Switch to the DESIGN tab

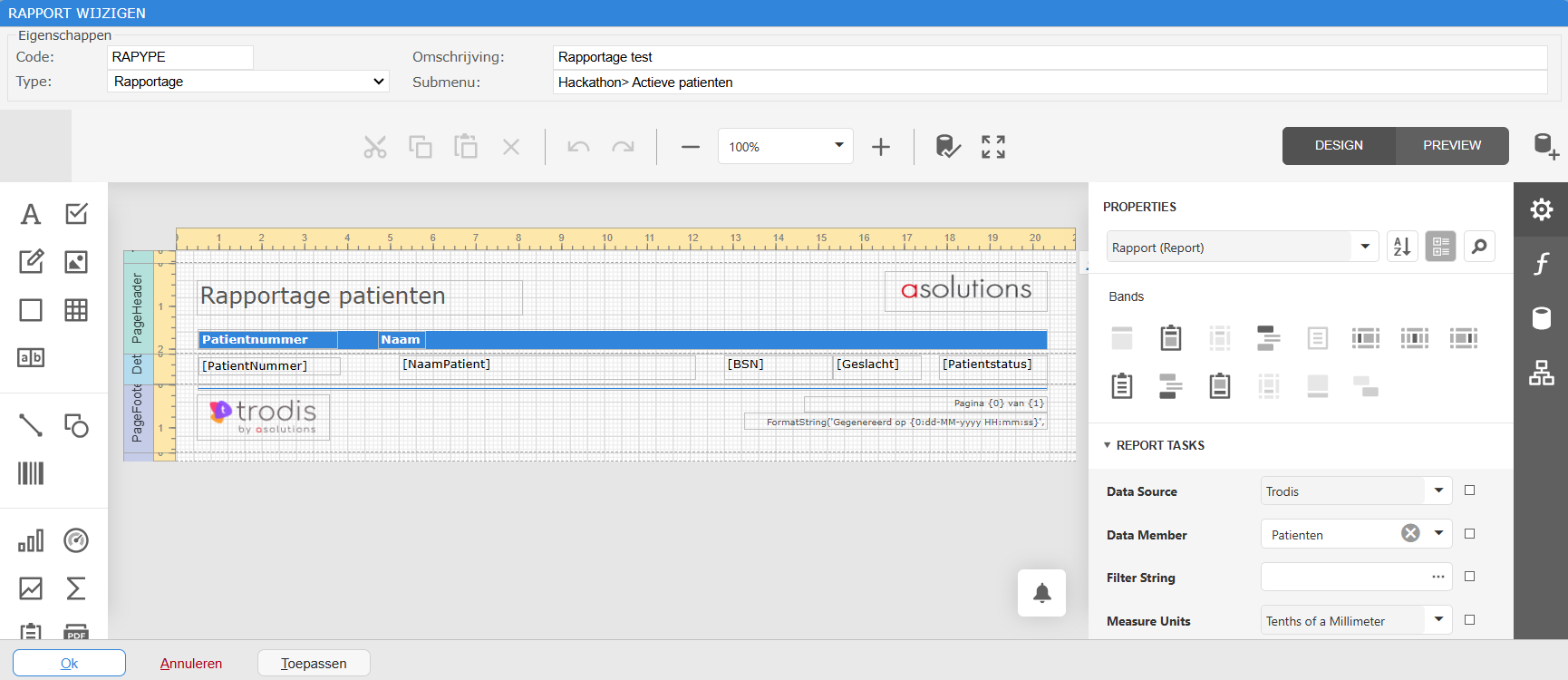click(1339, 145)
